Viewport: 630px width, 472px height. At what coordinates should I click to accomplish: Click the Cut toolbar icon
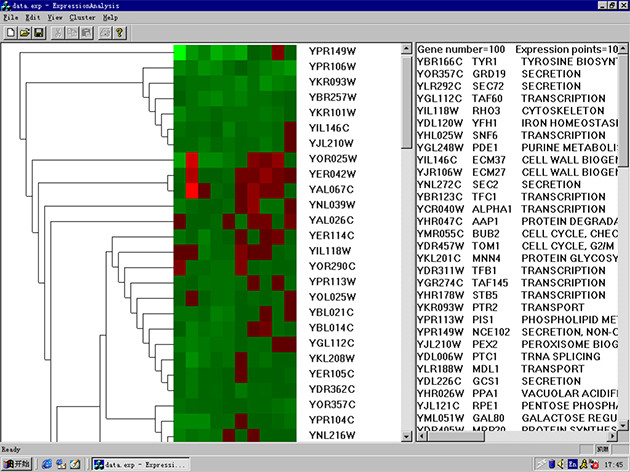(x=58, y=33)
